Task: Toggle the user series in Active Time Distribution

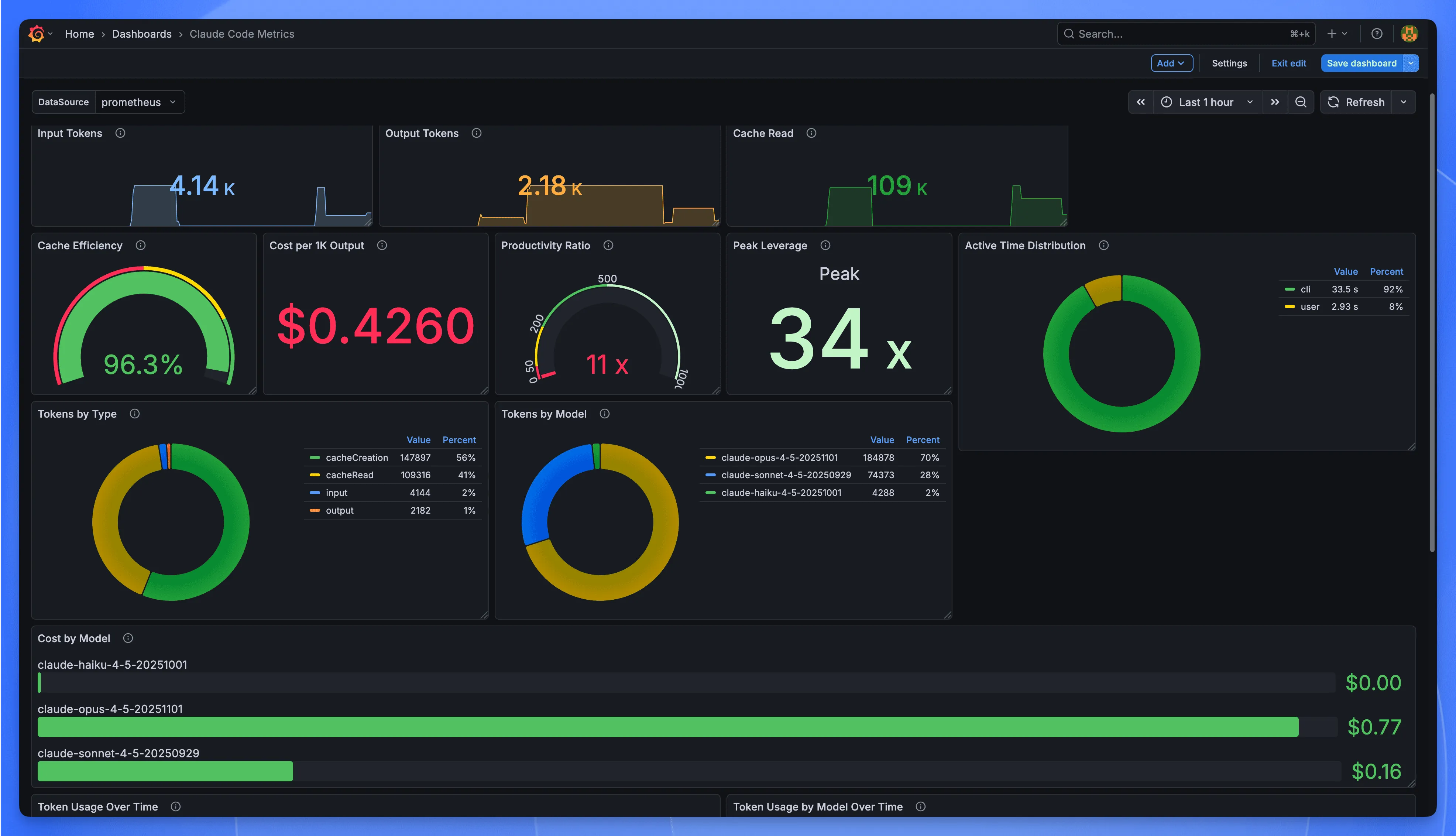Action: (1310, 306)
